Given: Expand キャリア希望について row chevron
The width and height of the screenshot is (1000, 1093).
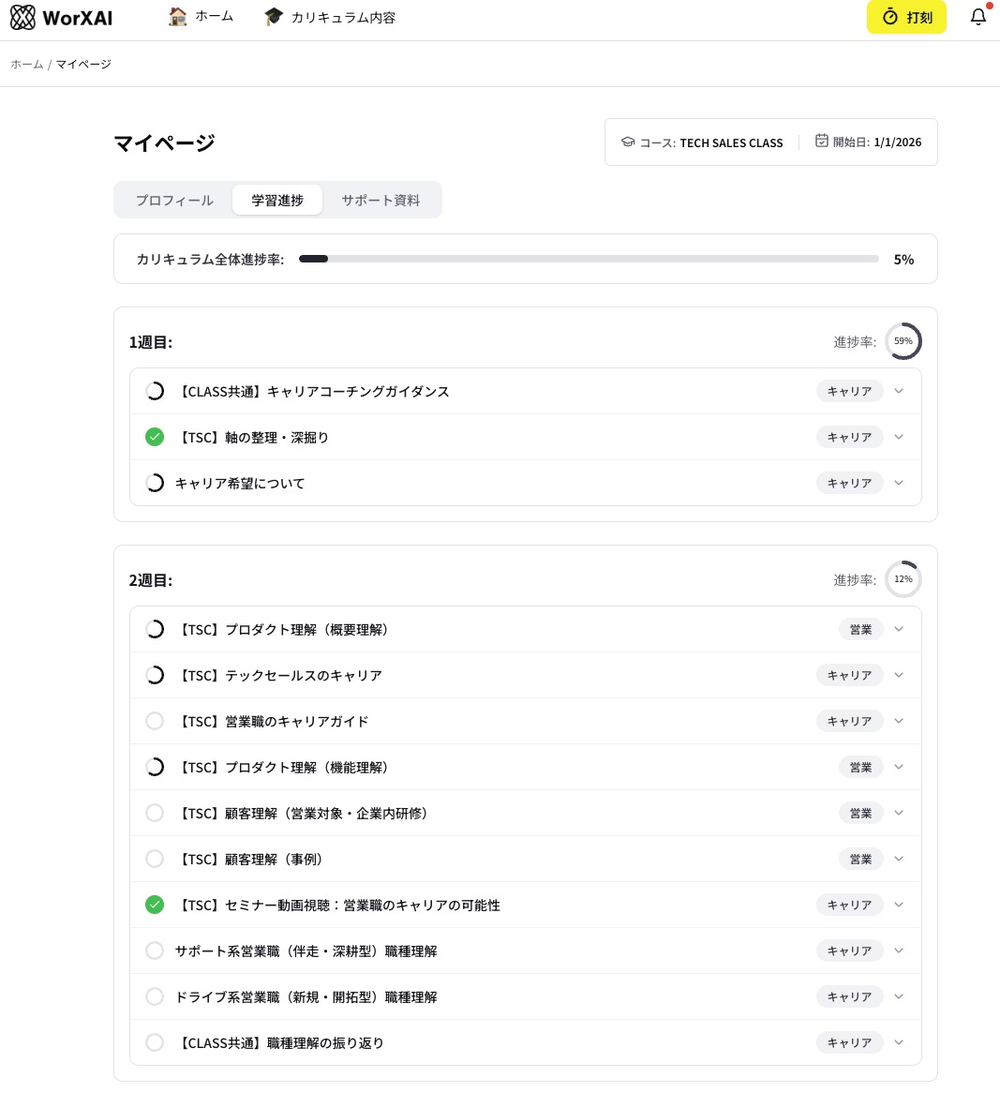Looking at the screenshot, I should coord(899,483).
